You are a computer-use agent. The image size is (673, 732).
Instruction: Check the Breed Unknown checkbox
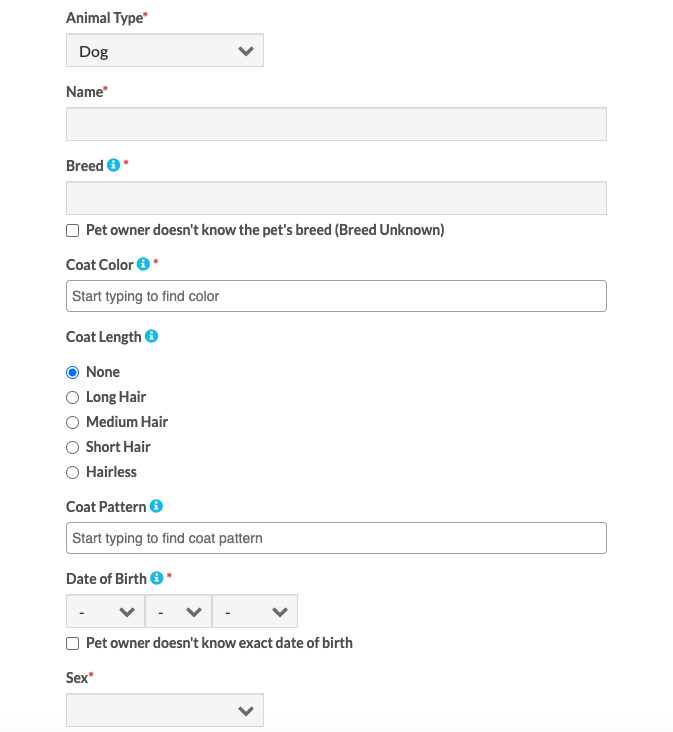click(72, 231)
